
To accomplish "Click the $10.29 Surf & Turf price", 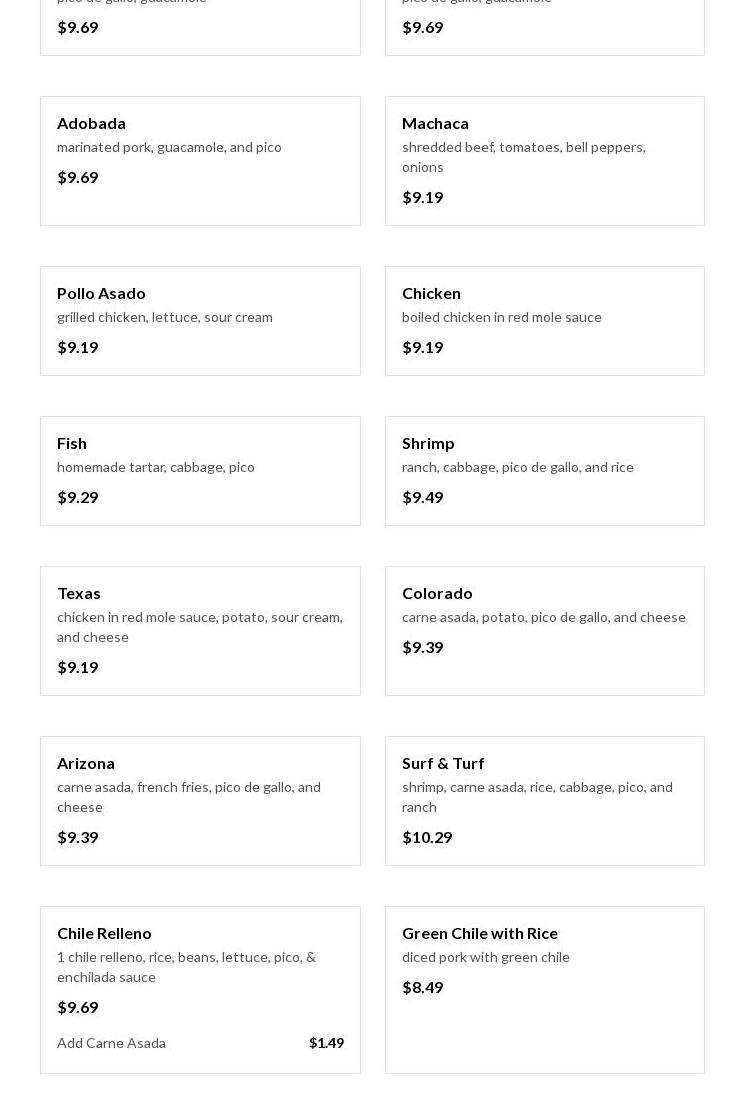I will click(427, 837).
